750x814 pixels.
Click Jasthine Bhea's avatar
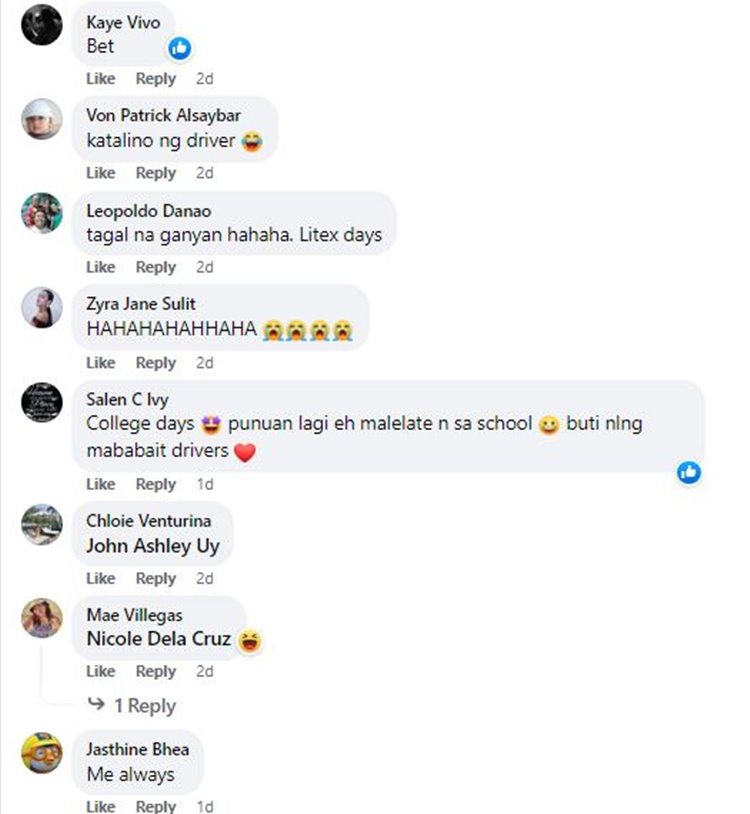point(42,752)
